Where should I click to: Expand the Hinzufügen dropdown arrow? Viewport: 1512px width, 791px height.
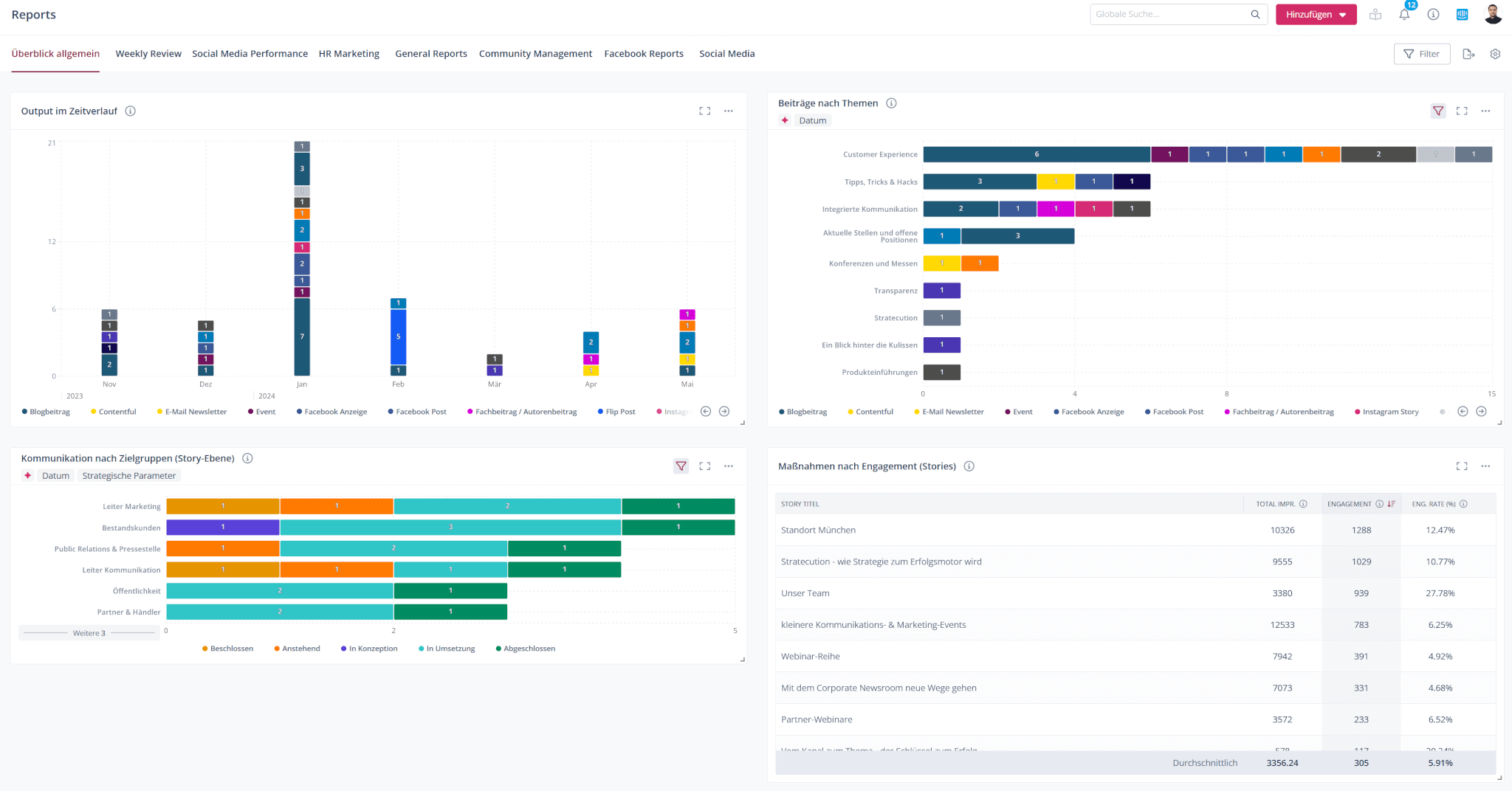(1344, 14)
